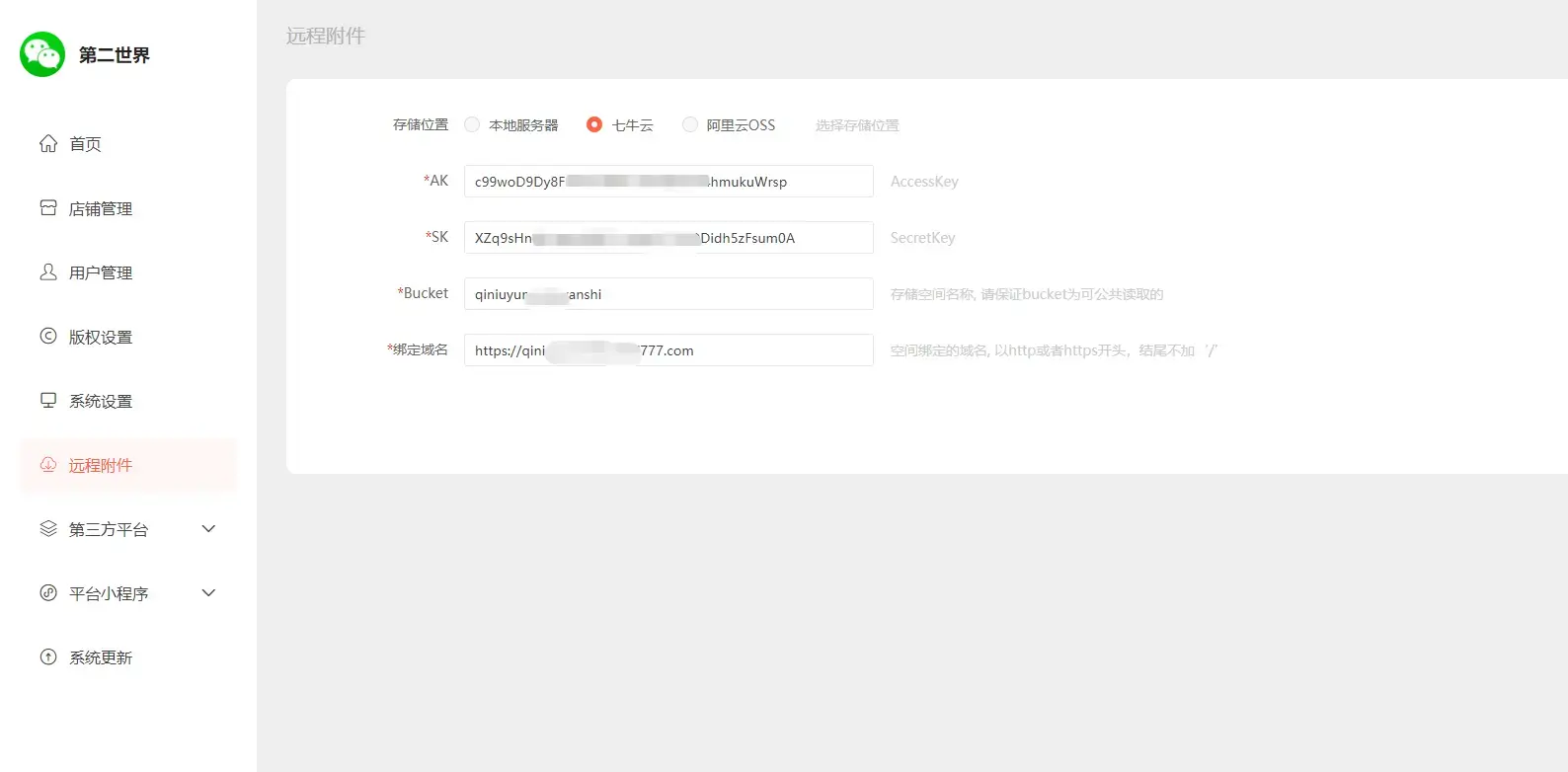Expand the 平台小程序 submenu chevron
The image size is (1568, 772).
tap(208, 593)
